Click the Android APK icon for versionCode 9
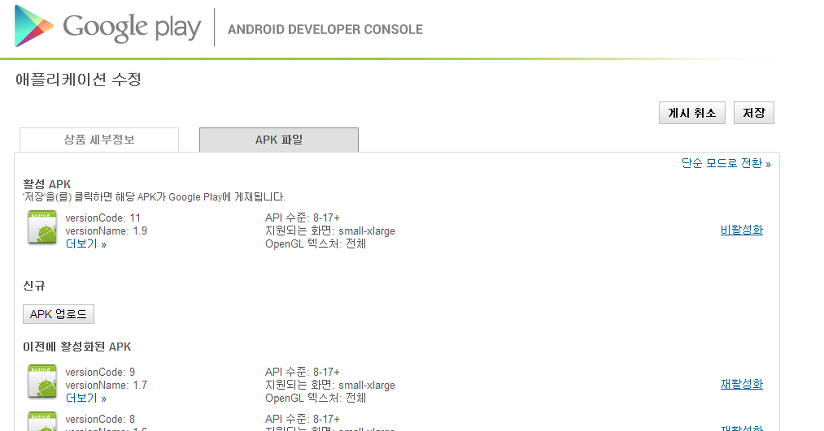 point(42,382)
